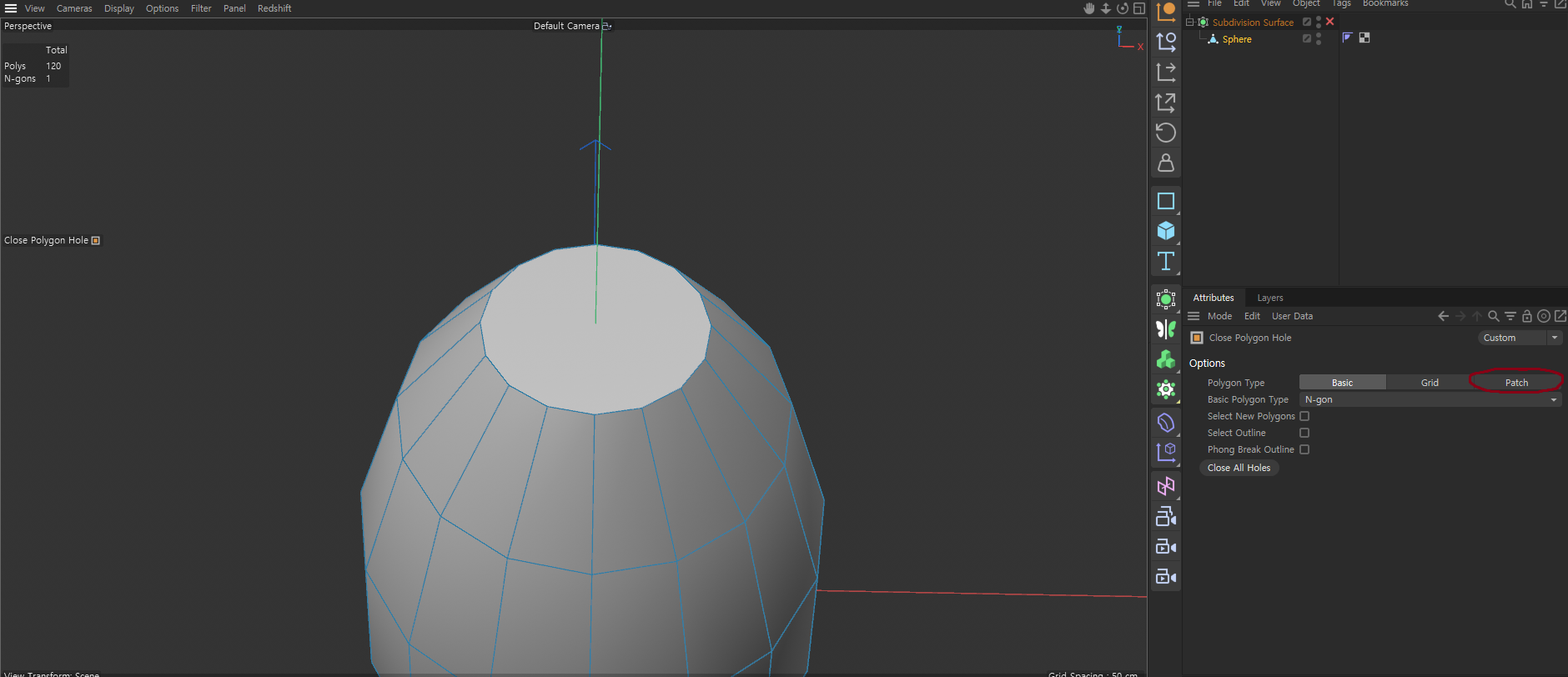1568x677 pixels.
Task: Set Polygon Type to Grid
Action: coord(1430,382)
